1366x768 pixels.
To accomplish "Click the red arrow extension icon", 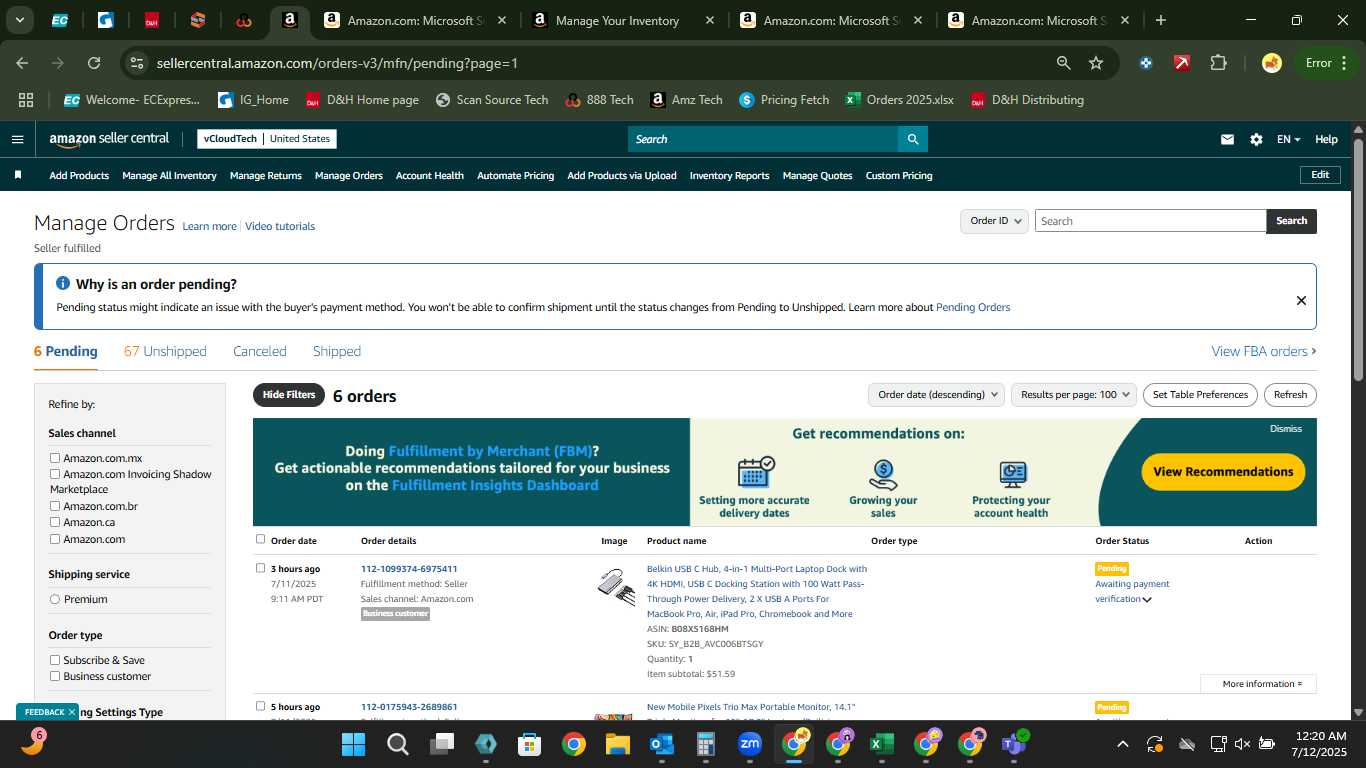I will click(x=1182, y=63).
